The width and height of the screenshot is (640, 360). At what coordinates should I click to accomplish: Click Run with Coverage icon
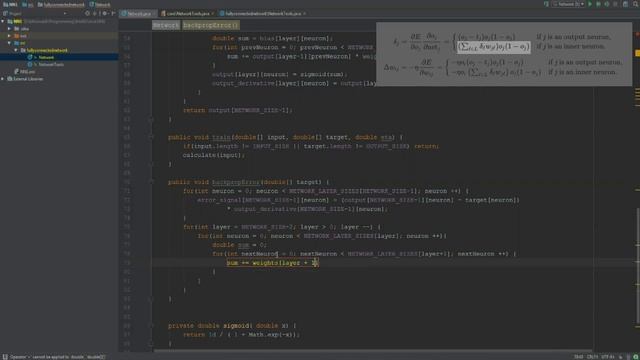[607, 4]
